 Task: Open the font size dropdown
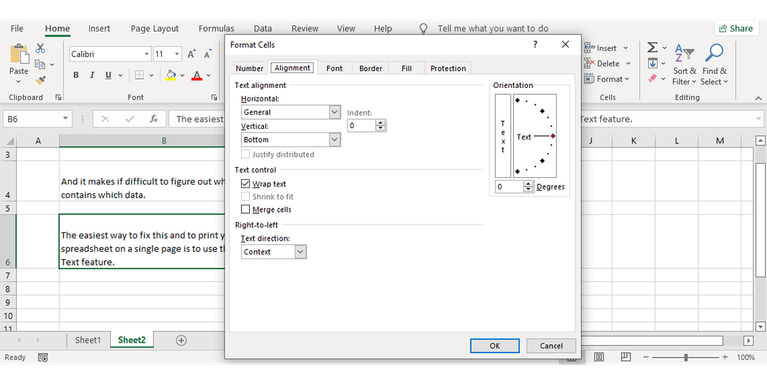[177, 54]
